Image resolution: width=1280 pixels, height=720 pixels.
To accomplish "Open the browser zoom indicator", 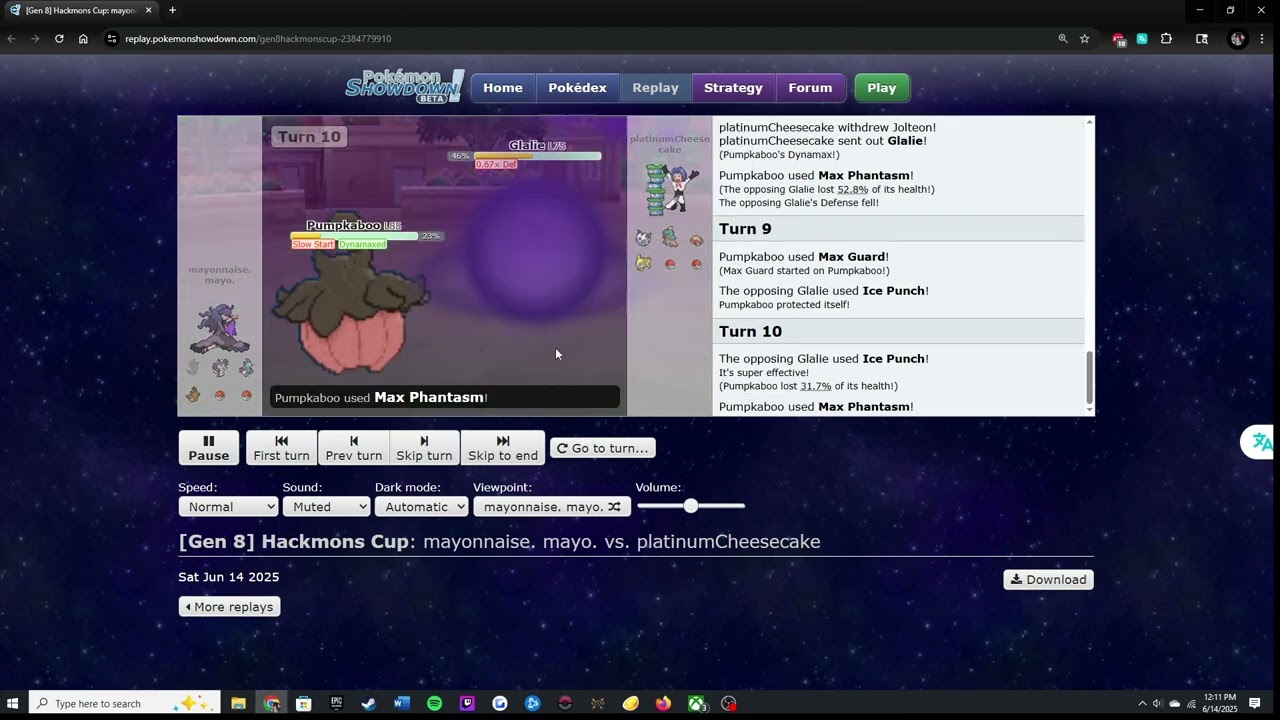I will click(x=1062, y=39).
